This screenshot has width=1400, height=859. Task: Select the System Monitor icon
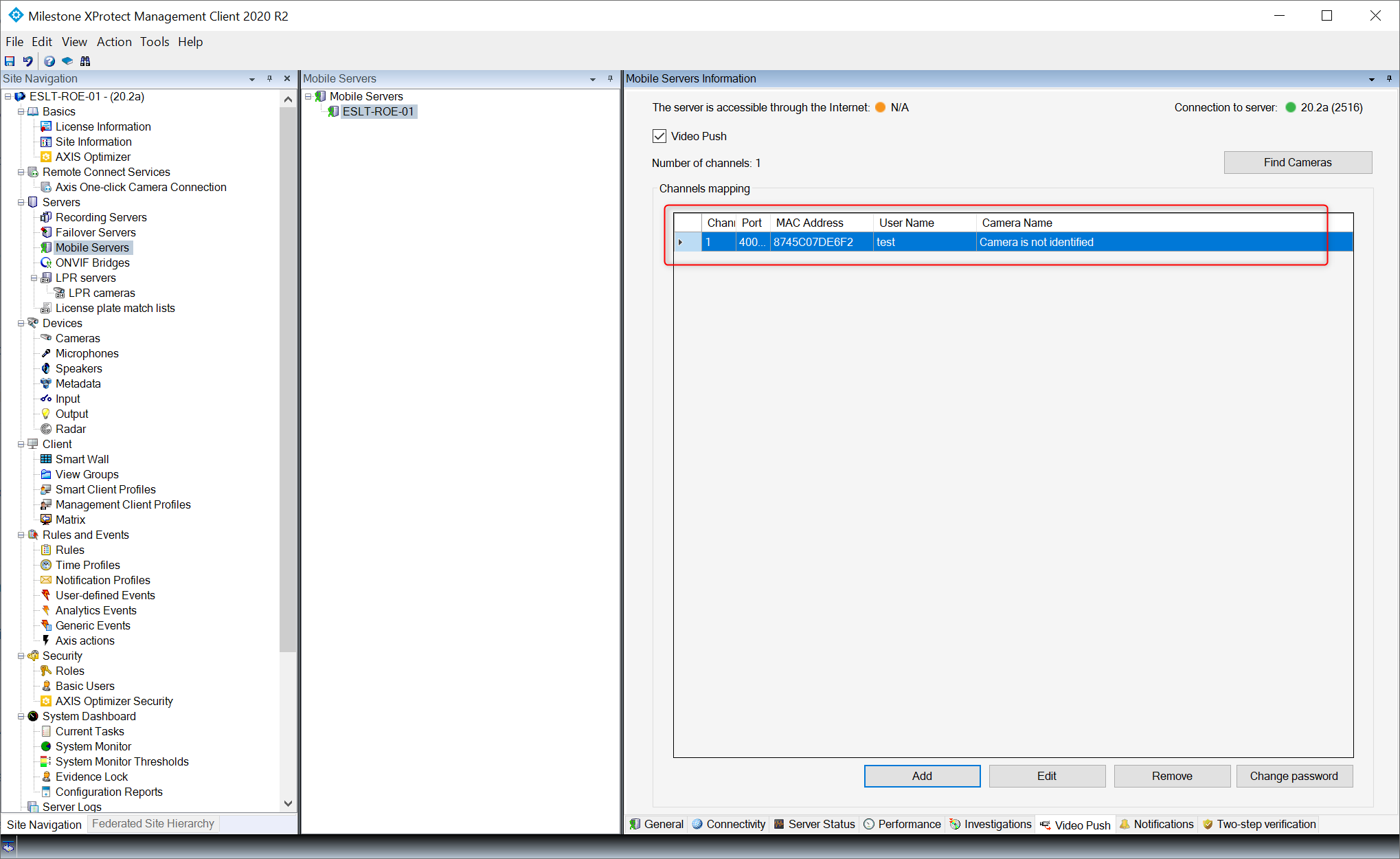[46, 746]
